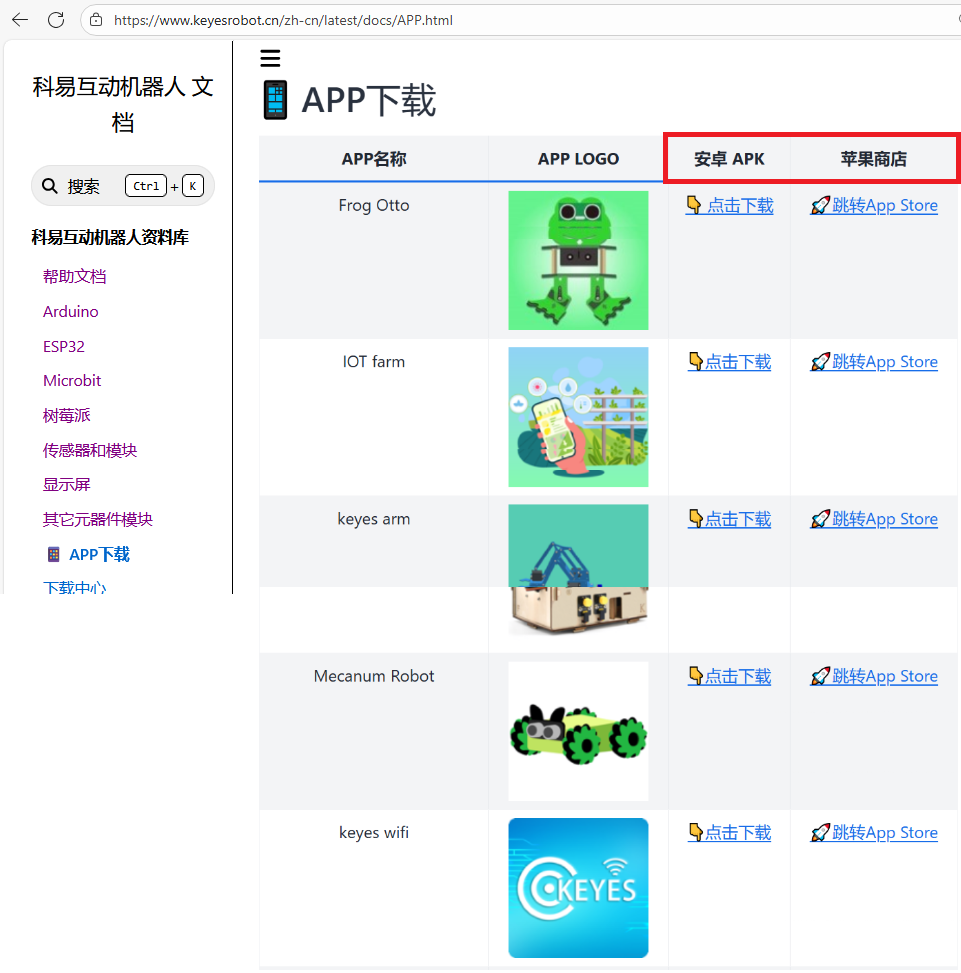Open 下载中心 in the sidebar
This screenshot has width=961, height=973.
[74, 586]
